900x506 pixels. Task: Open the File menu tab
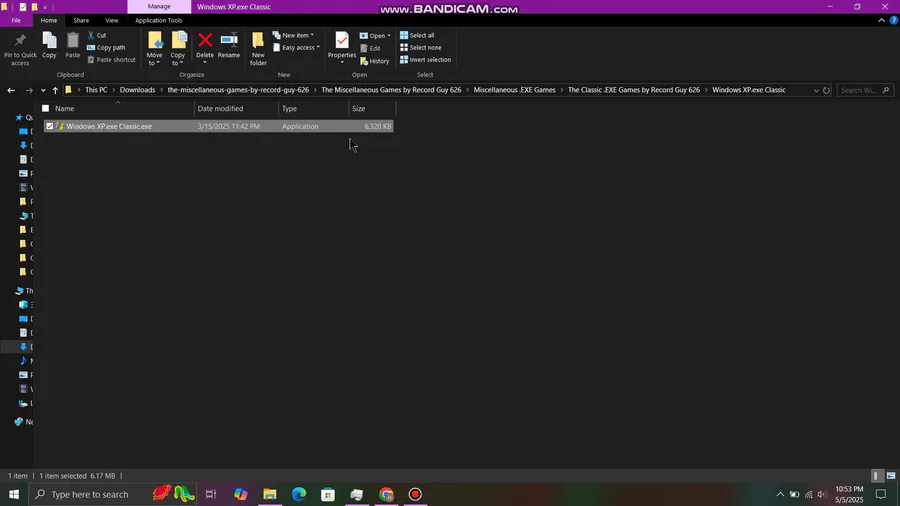coord(16,20)
